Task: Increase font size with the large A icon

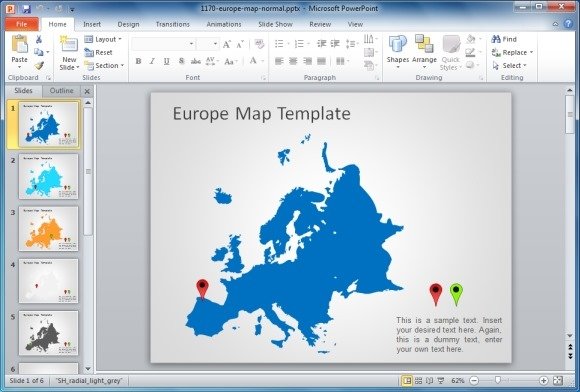Action: tap(227, 45)
